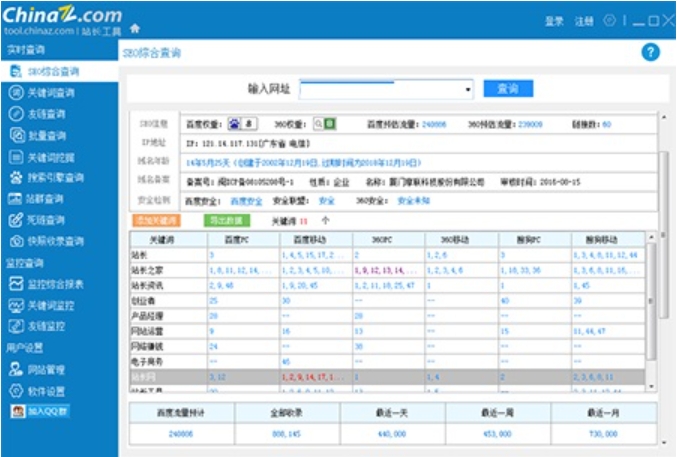This screenshot has height=457, width=678.
Task: Select the 站长之家 keyword row
Action: (x=387, y=270)
